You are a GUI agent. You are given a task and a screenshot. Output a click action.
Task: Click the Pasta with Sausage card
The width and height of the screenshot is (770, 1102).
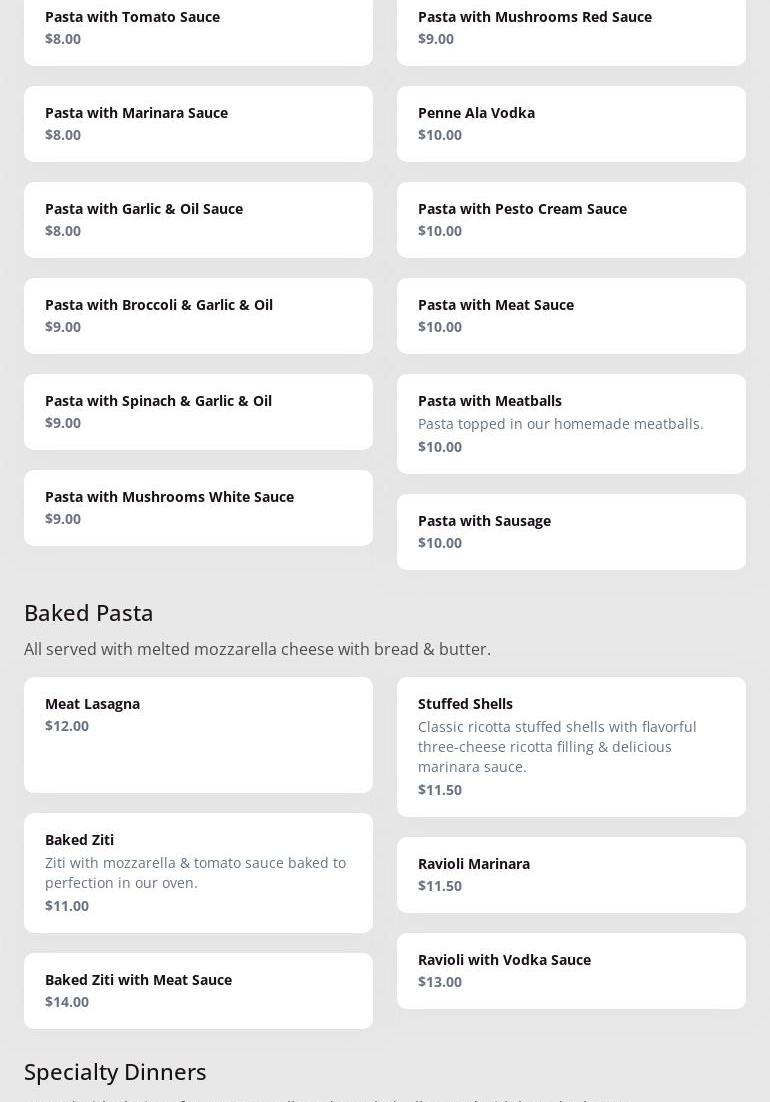571,532
